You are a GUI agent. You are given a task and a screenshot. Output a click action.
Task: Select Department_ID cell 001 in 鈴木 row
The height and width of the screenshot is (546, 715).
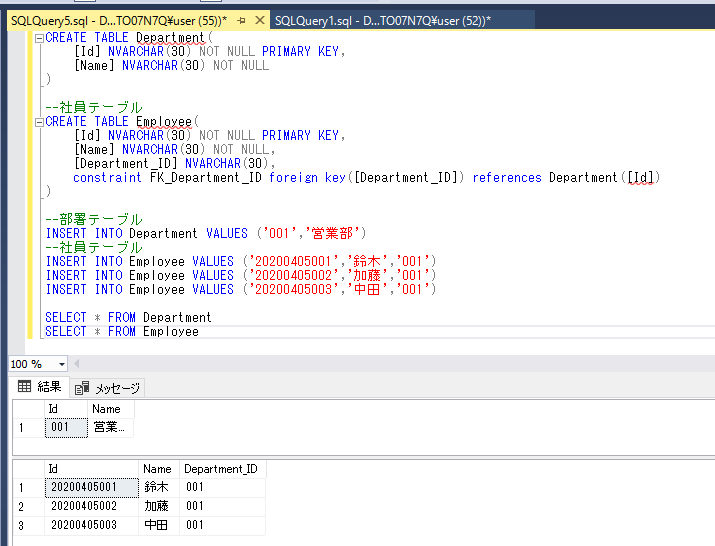pyautogui.click(x=223, y=488)
